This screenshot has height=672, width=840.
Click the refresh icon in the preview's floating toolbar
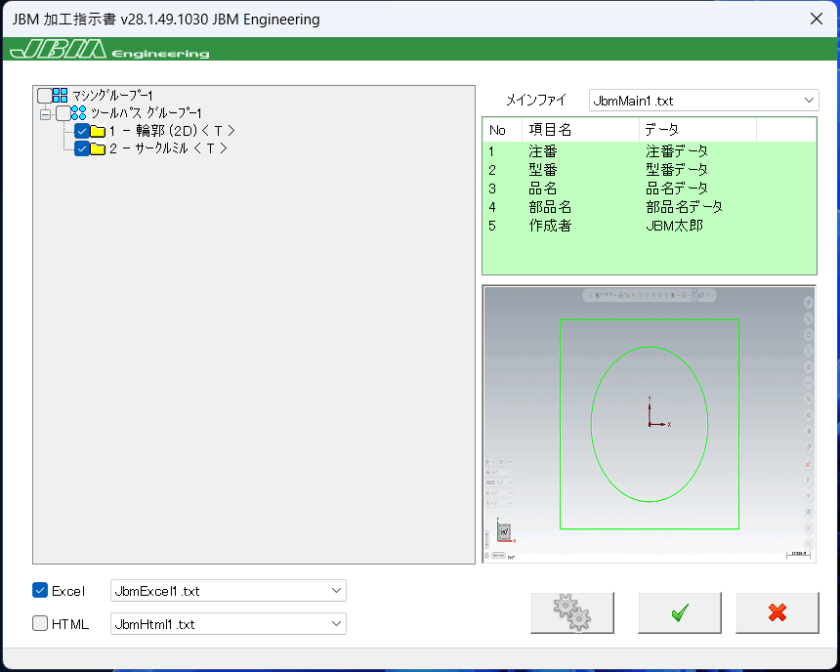(700, 294)
